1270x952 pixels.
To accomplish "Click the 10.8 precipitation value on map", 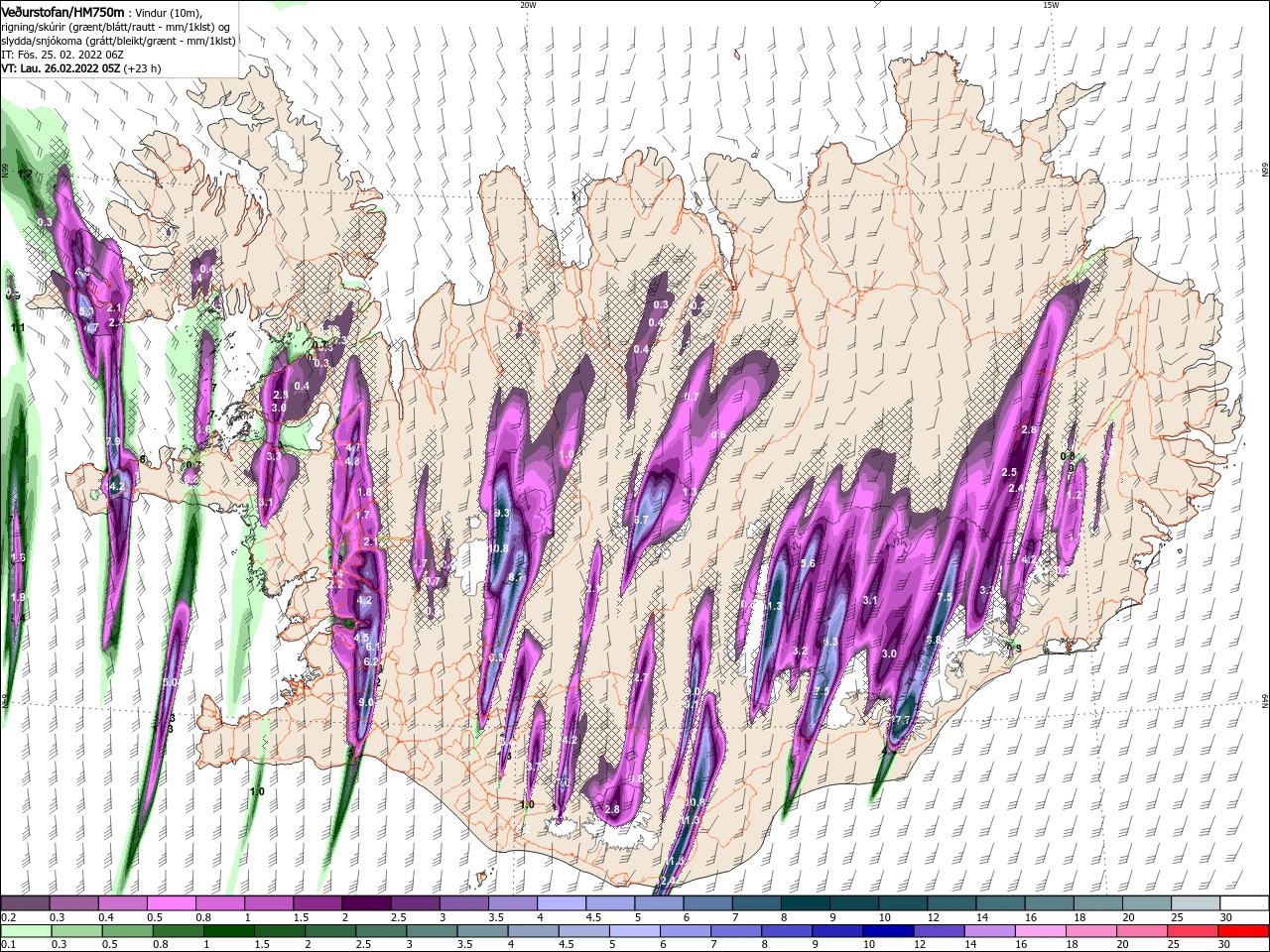I will coord(497,548).
